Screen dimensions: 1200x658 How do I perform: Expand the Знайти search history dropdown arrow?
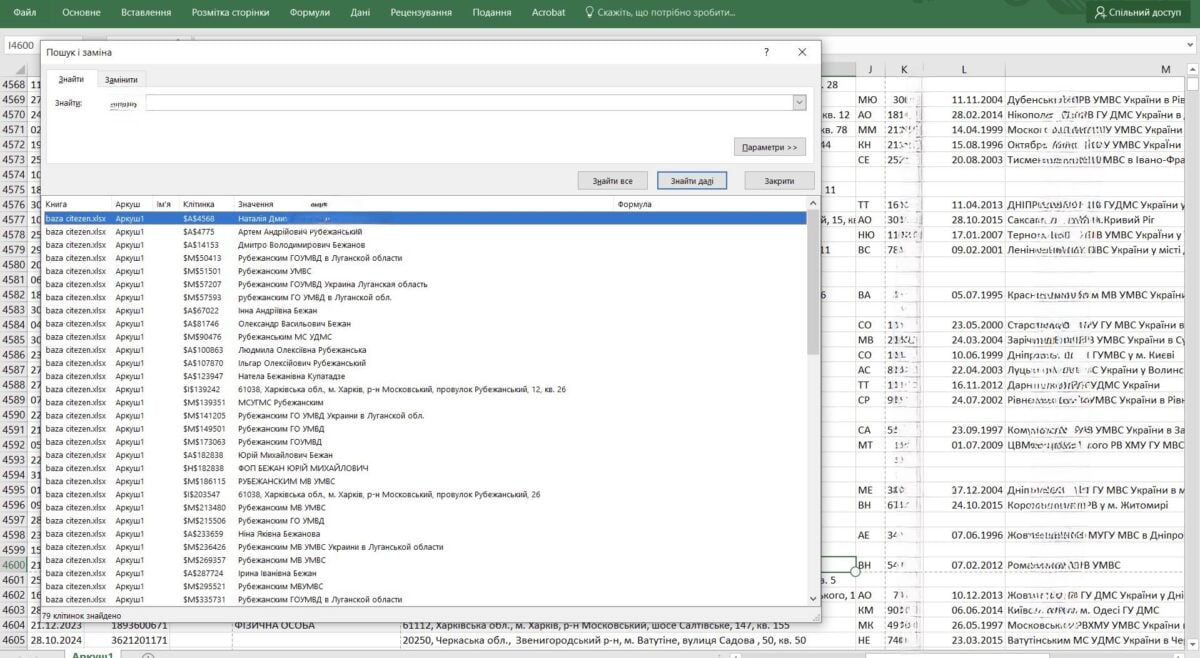(x=799, y=102)
